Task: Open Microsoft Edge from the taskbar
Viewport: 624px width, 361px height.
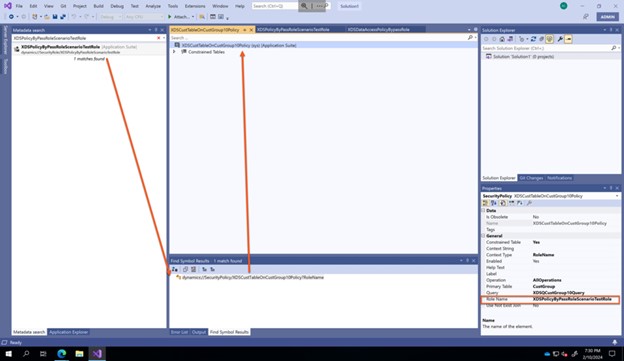Action: tap(61, 353)
